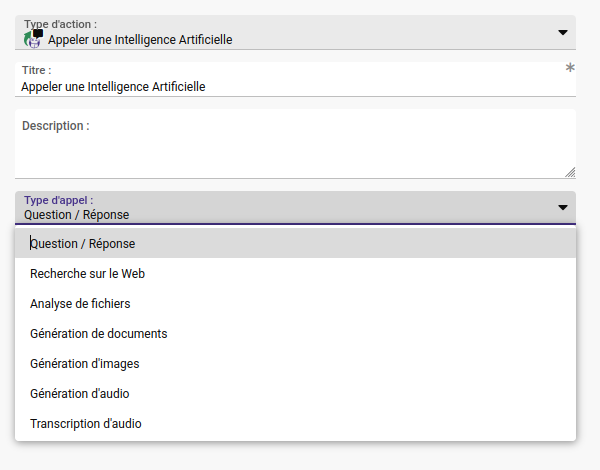Click the Type d'action label
The width and height of the screenshot is (600, 470).
(x=60, y=24)
